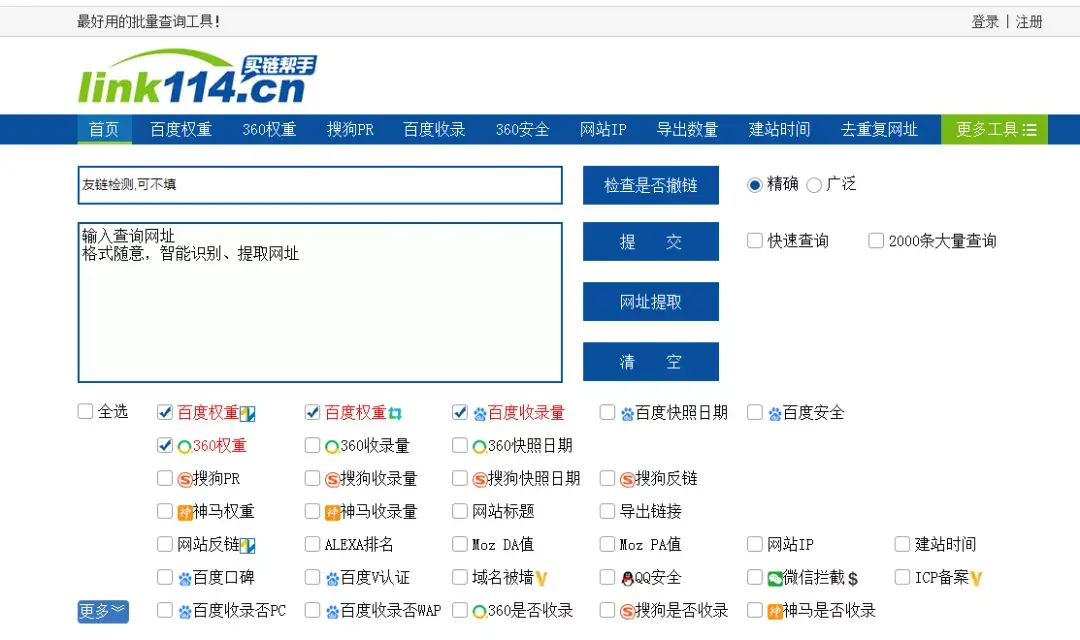The image size is (1080, 640).
Task: Click the Sogou icon beside 搜狗是否收录
Action: tap(627, 612)
